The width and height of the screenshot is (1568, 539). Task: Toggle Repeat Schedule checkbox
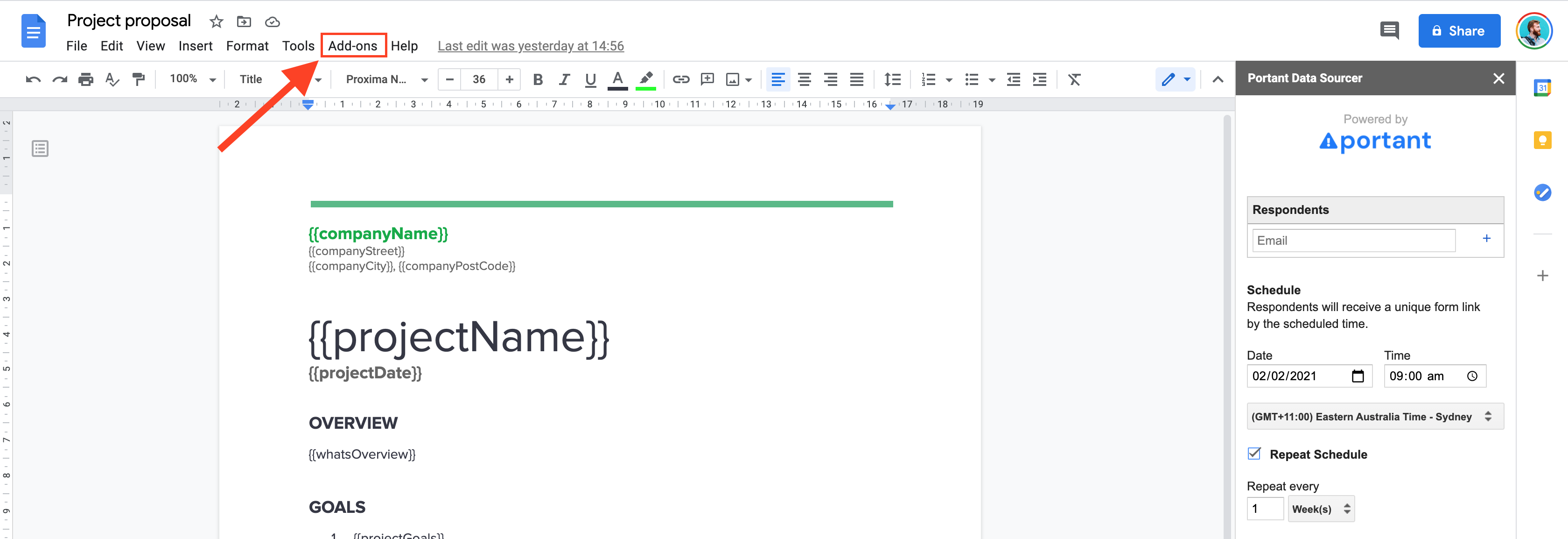(x=1254, y=454)
